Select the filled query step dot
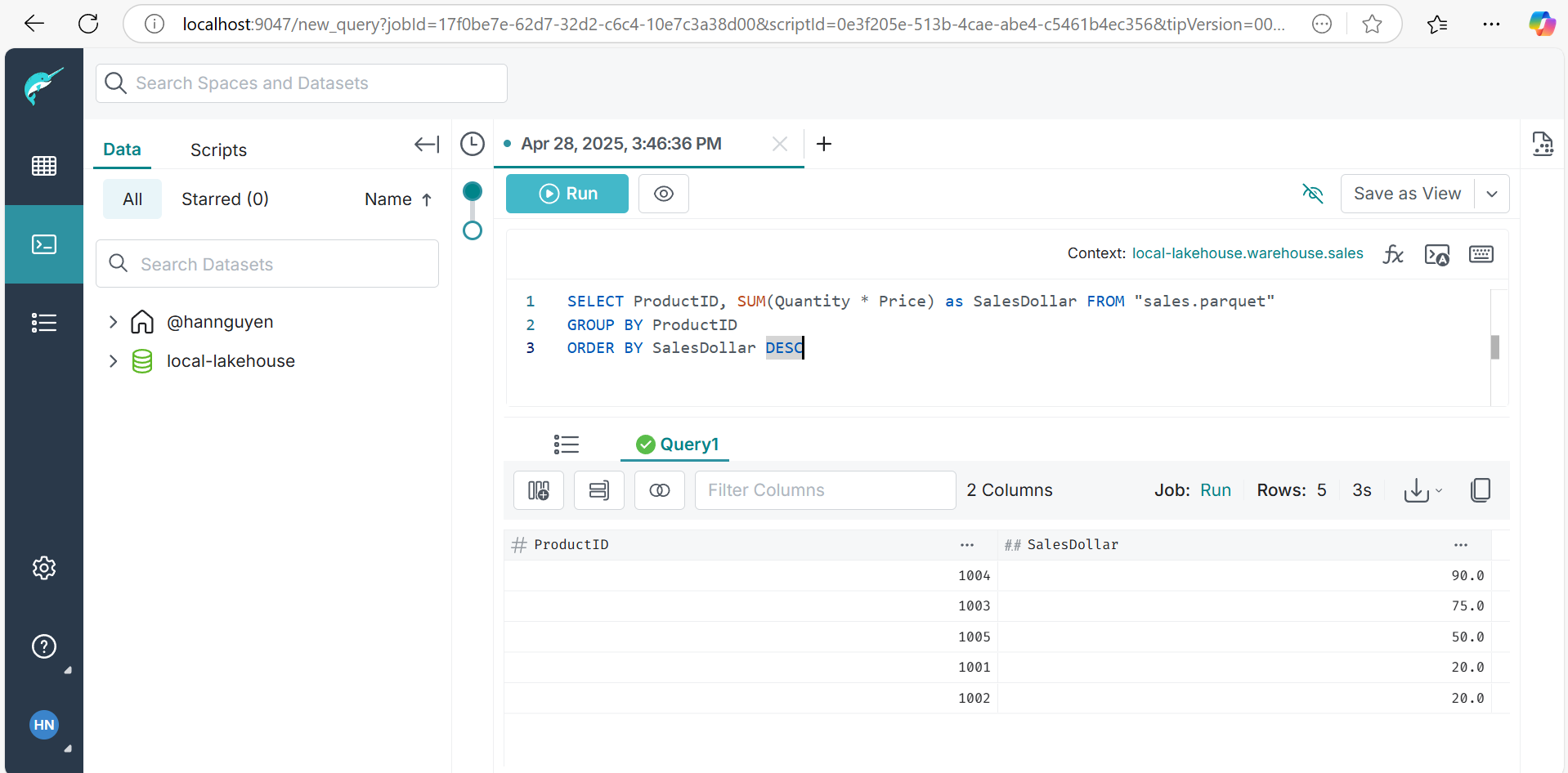The image size is (1568, 773). 473,191
